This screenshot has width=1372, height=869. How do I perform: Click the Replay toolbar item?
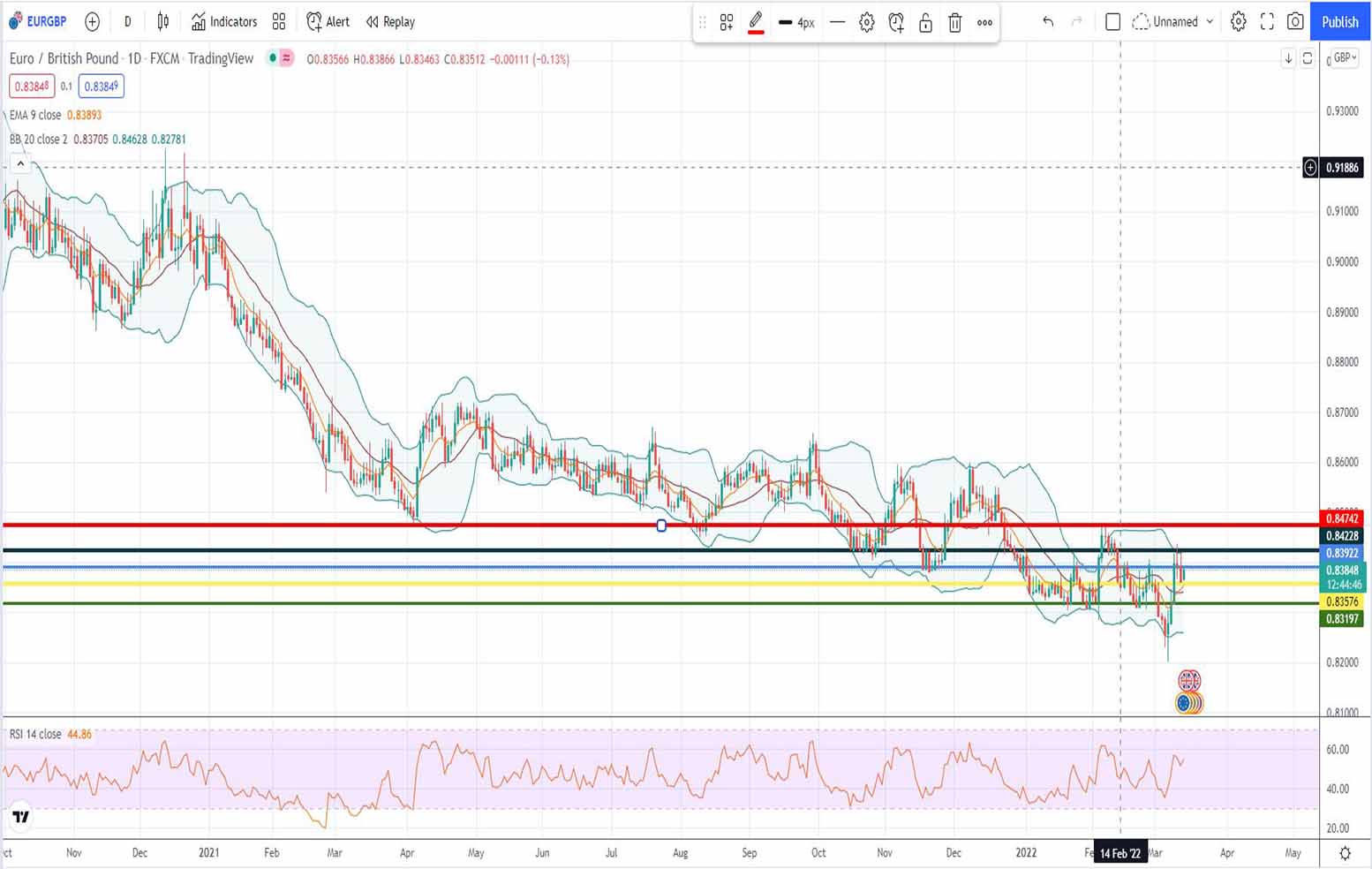(390, 22)
